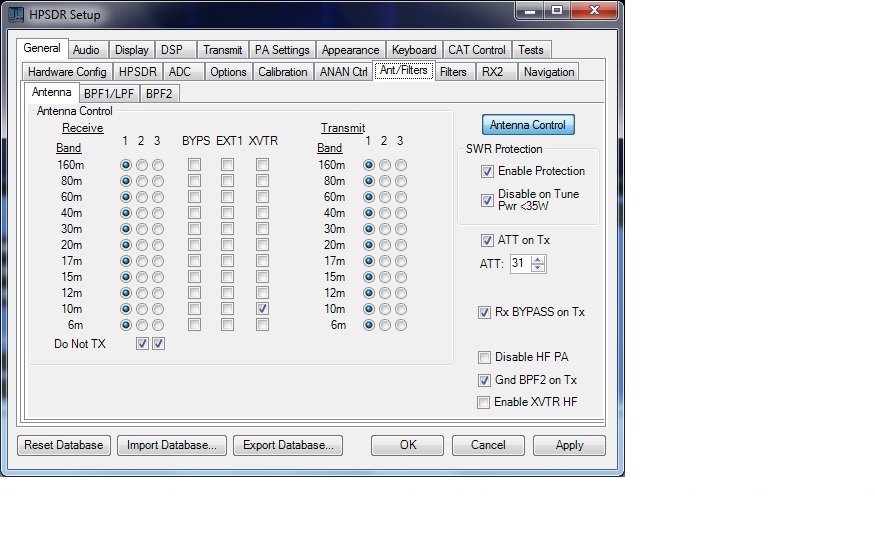875x540 pixels.
Task: Check EXT1 for receive 6m
Action: (227, 325)
